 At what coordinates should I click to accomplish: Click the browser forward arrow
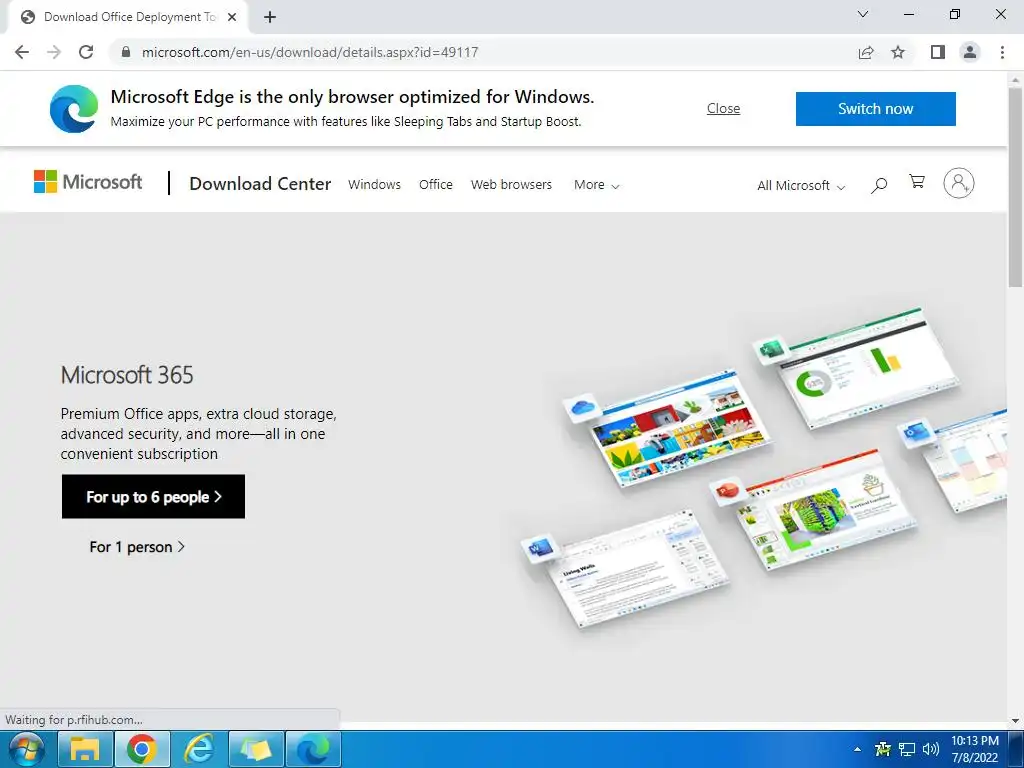tap(54, 52)
